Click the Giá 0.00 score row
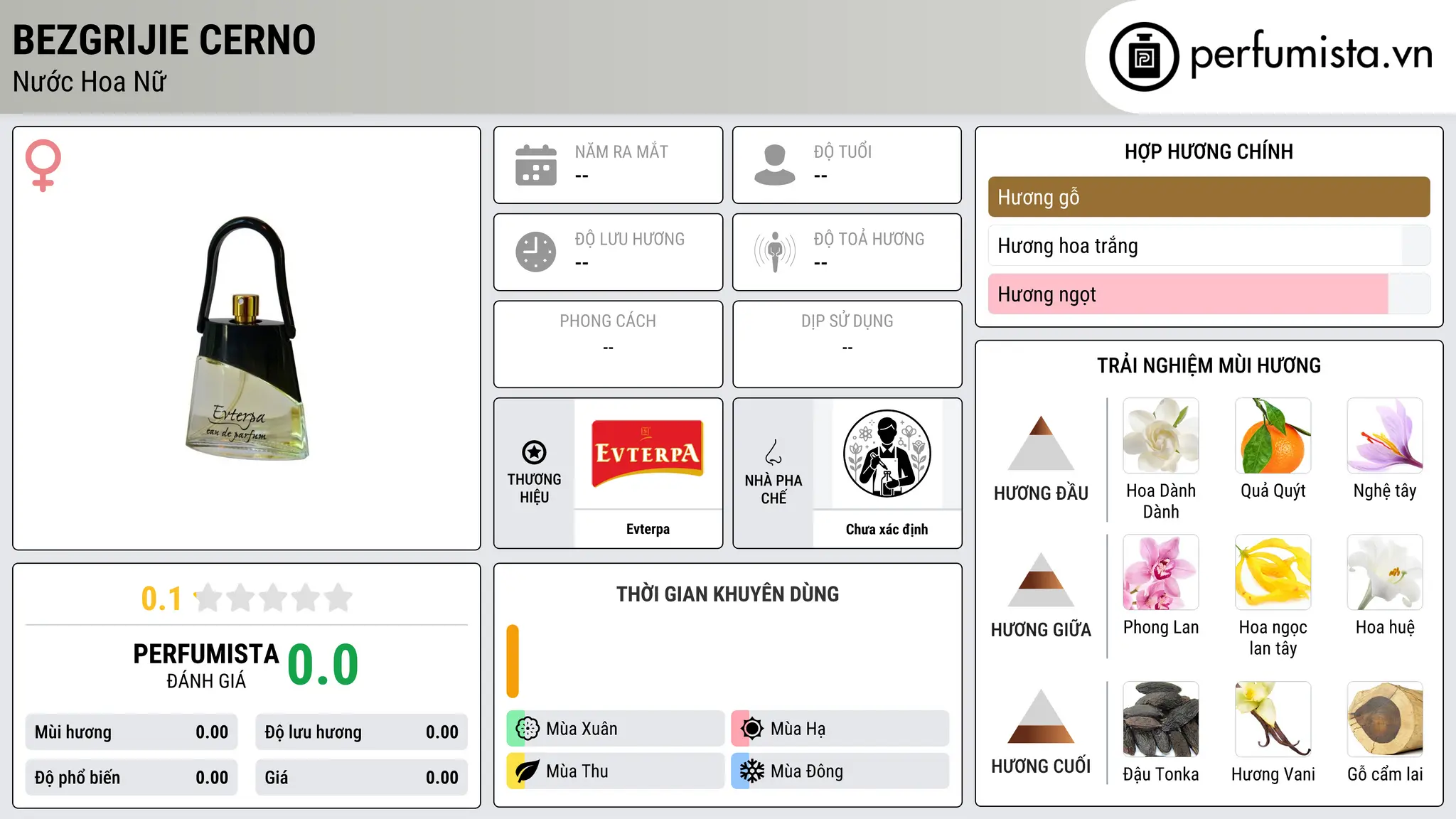 click(x=361, y=778)
